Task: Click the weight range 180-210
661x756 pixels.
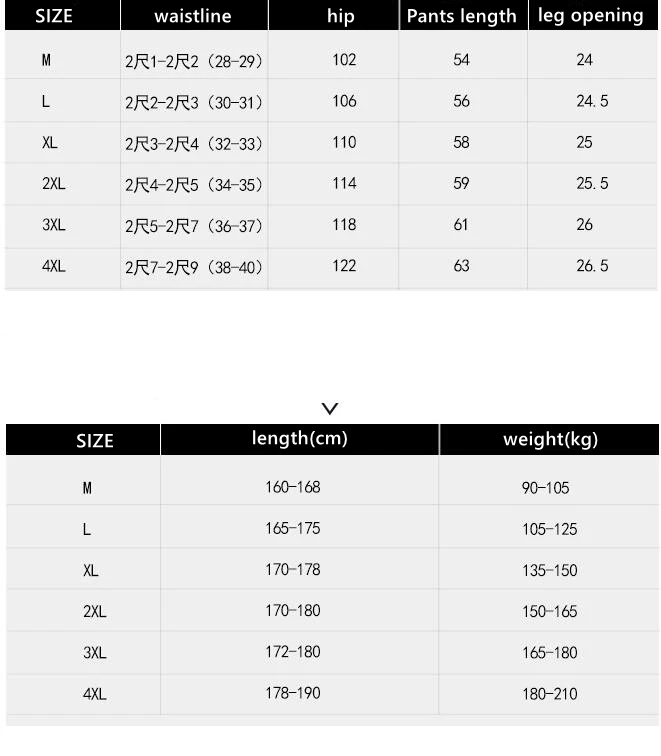Action: coord(550,694)
